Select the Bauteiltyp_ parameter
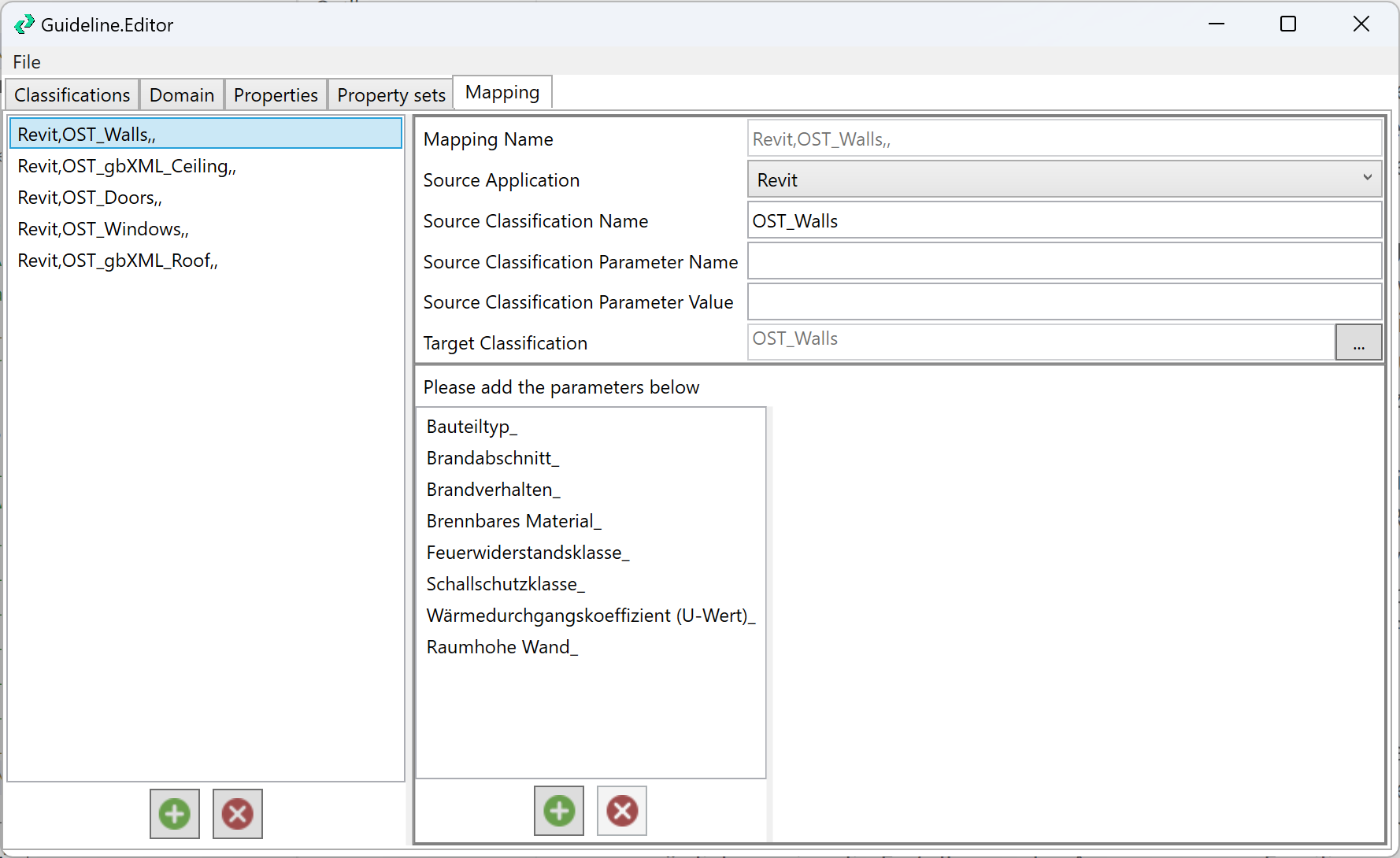 591,426
